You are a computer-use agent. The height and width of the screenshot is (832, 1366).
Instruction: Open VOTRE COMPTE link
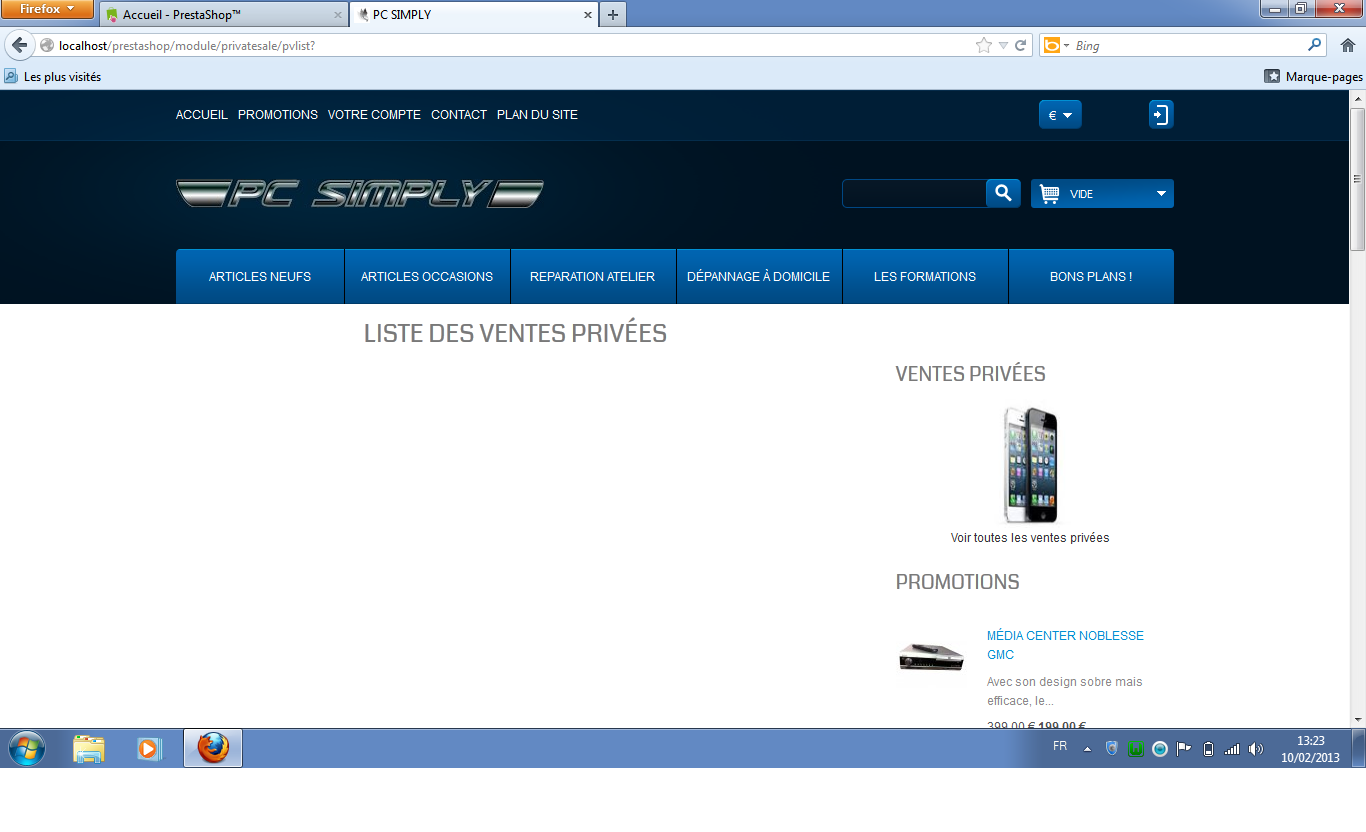(x=374, y=115)
